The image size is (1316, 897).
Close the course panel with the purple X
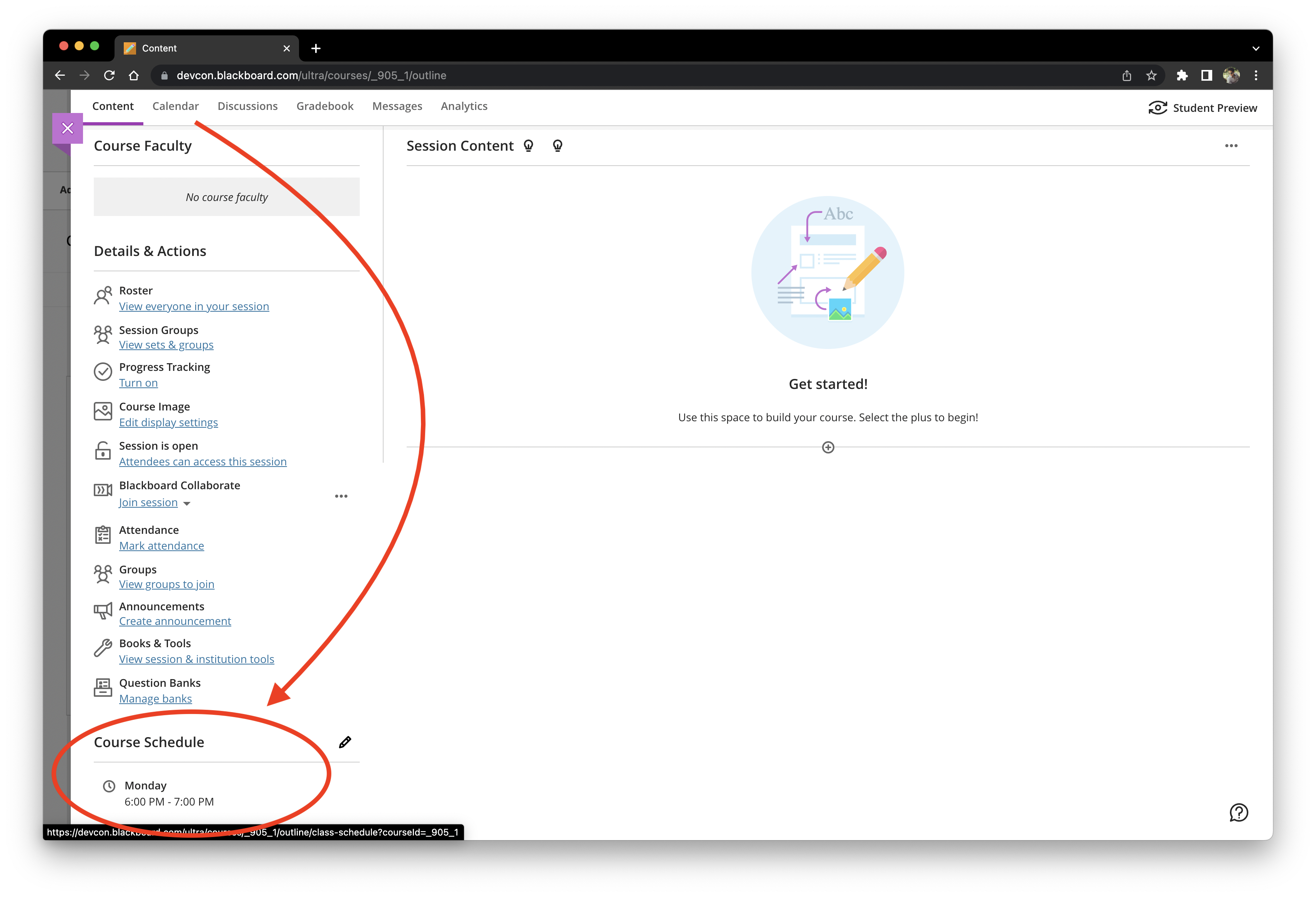[x=67, y=128]
